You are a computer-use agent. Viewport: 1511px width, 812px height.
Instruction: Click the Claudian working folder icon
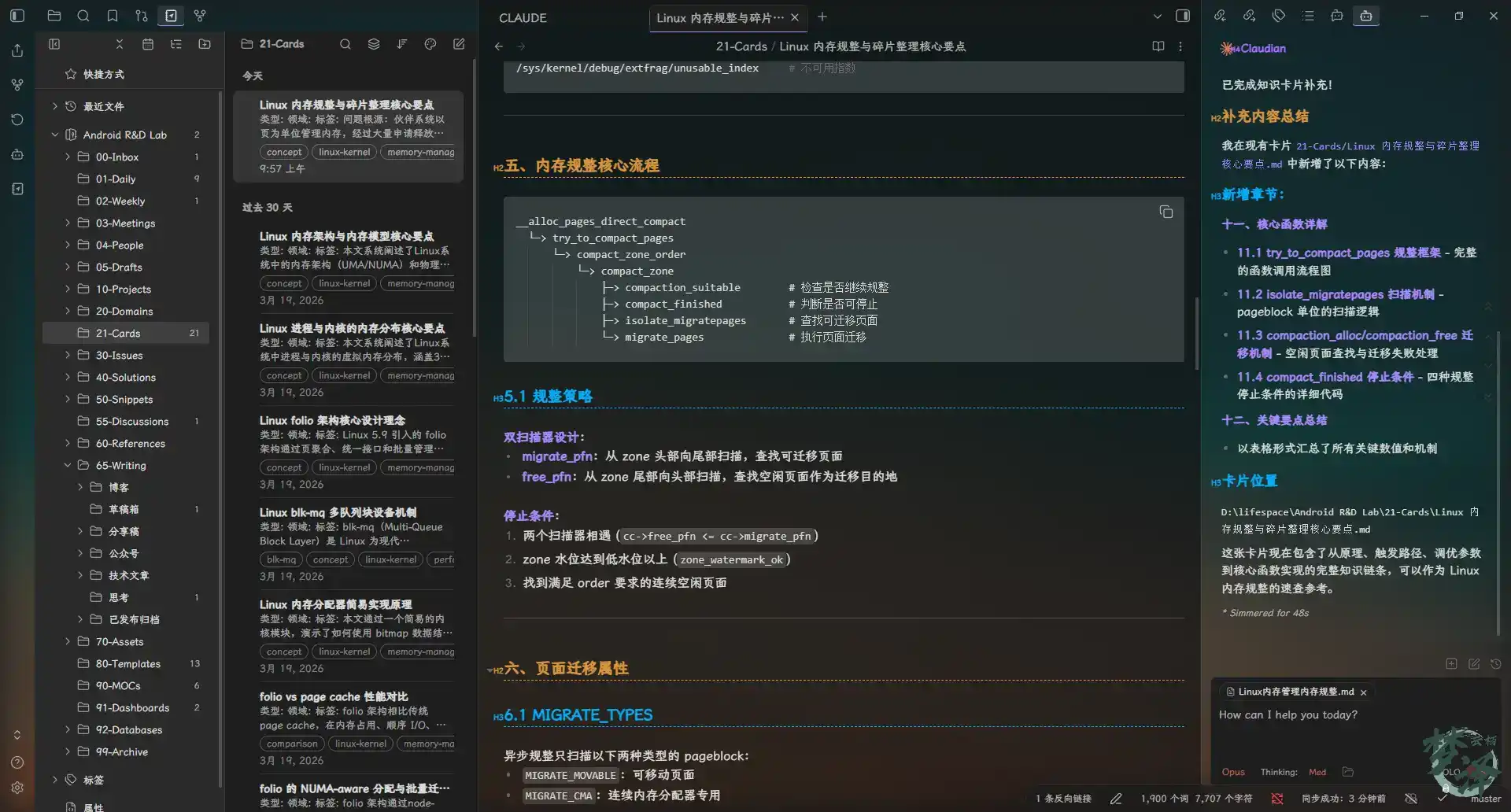click(x=1348, y=772)
